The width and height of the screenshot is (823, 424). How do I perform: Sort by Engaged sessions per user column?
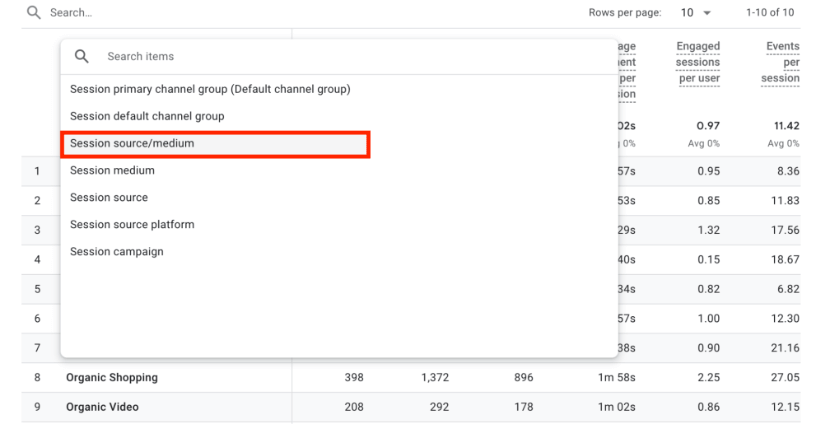pyautogui.click(x=698, y=62)
